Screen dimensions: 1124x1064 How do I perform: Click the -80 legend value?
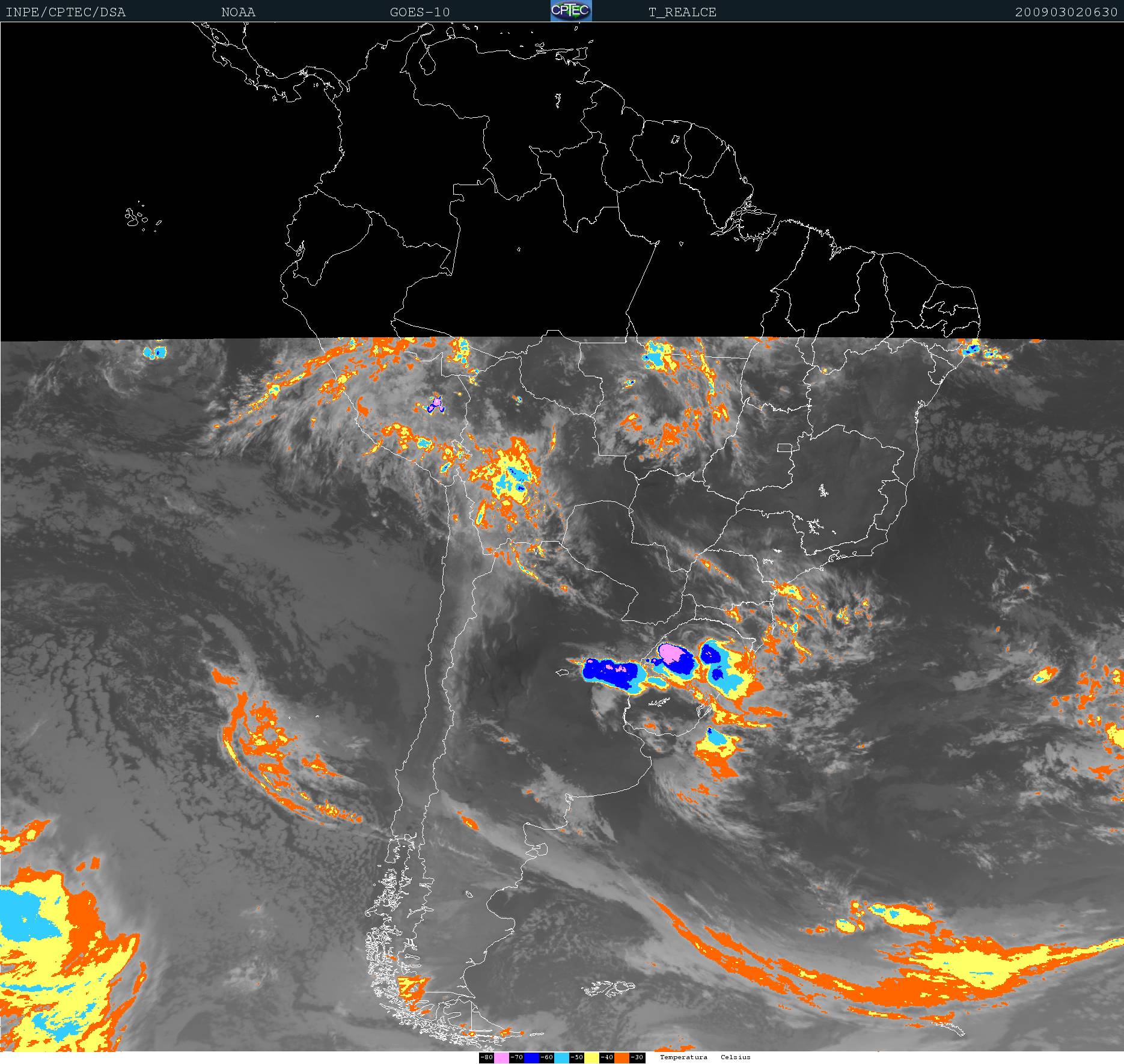pyautogui.click(x=486, y=1057)
